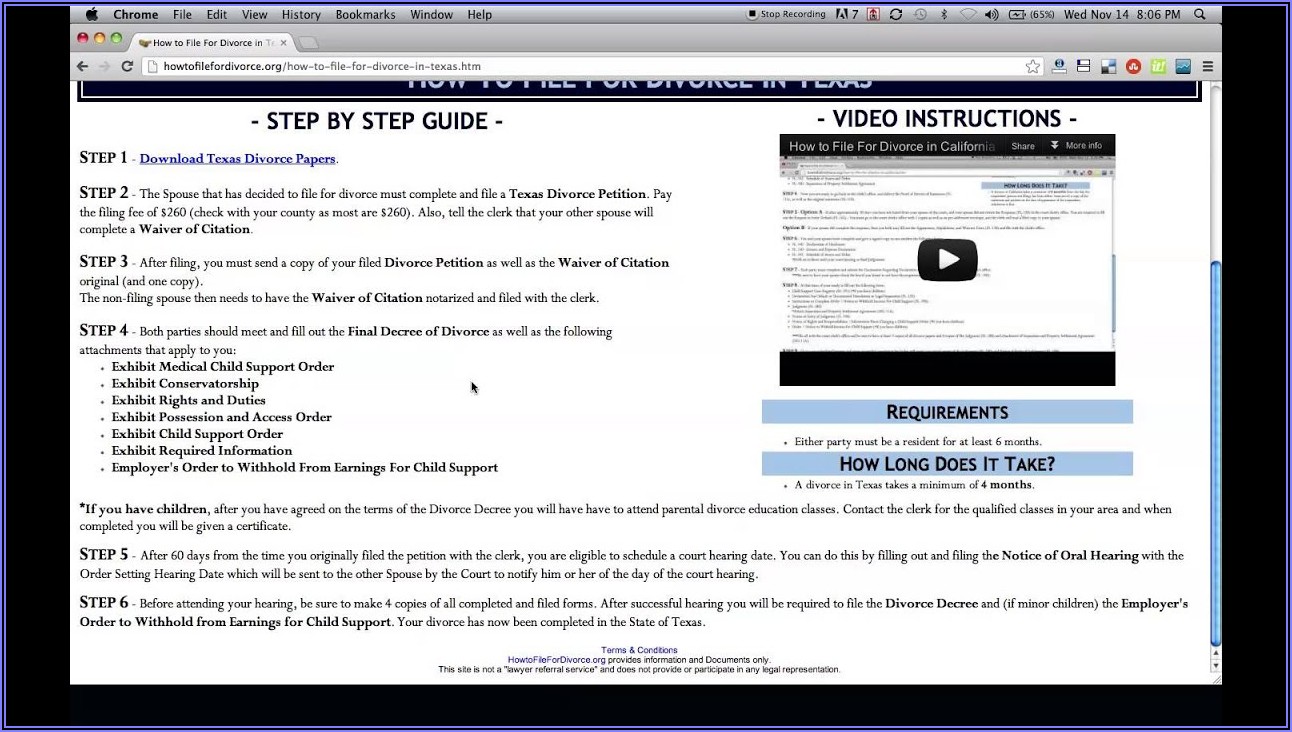Click the sync arrows menu bar icon
The width and height of the screenshot is (1292, 732).
tap(896, 14)
